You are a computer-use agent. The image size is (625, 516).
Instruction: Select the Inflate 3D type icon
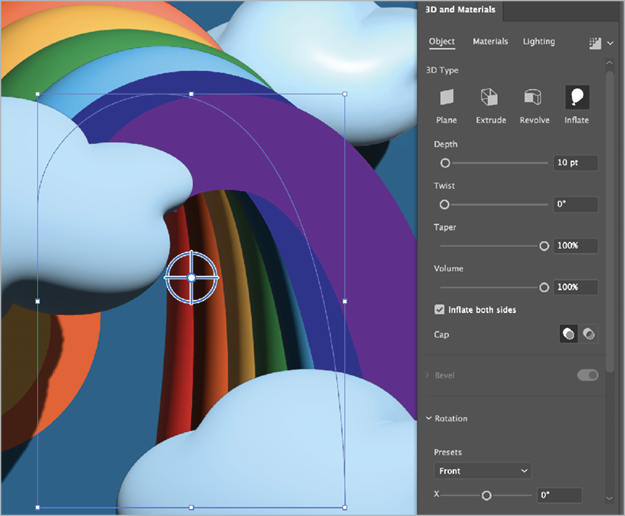(x=577, y=97)
